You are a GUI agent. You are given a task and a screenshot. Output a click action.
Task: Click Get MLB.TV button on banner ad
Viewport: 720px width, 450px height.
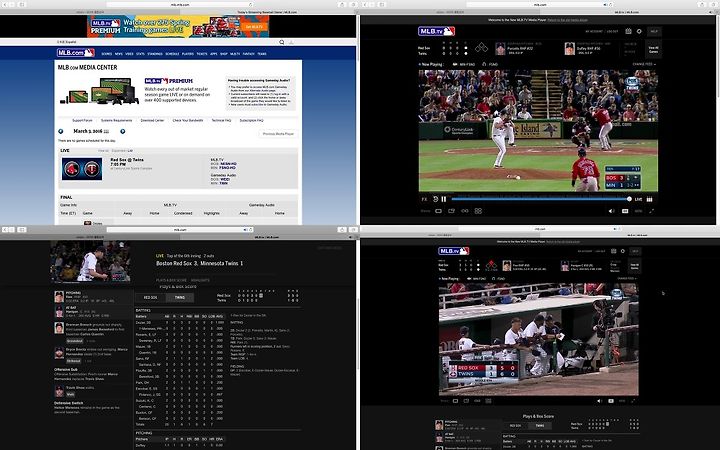[x=254, y=27]
